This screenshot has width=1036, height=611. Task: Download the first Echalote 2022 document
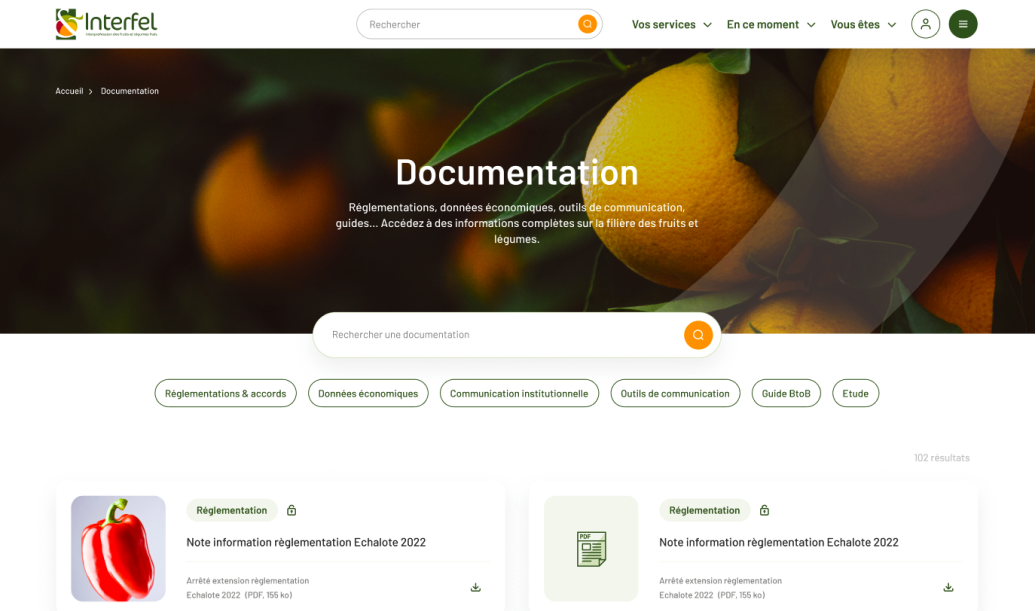(476, 588)
